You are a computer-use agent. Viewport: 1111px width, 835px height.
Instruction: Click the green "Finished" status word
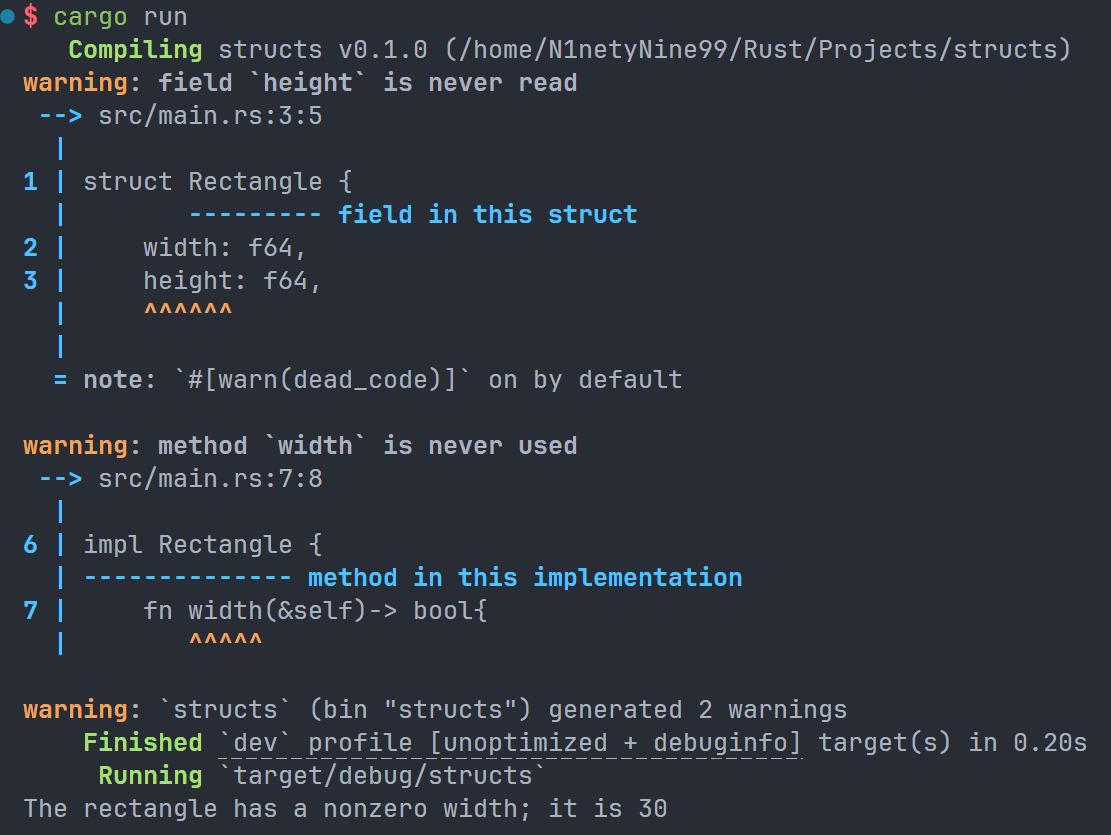[142, 743]
